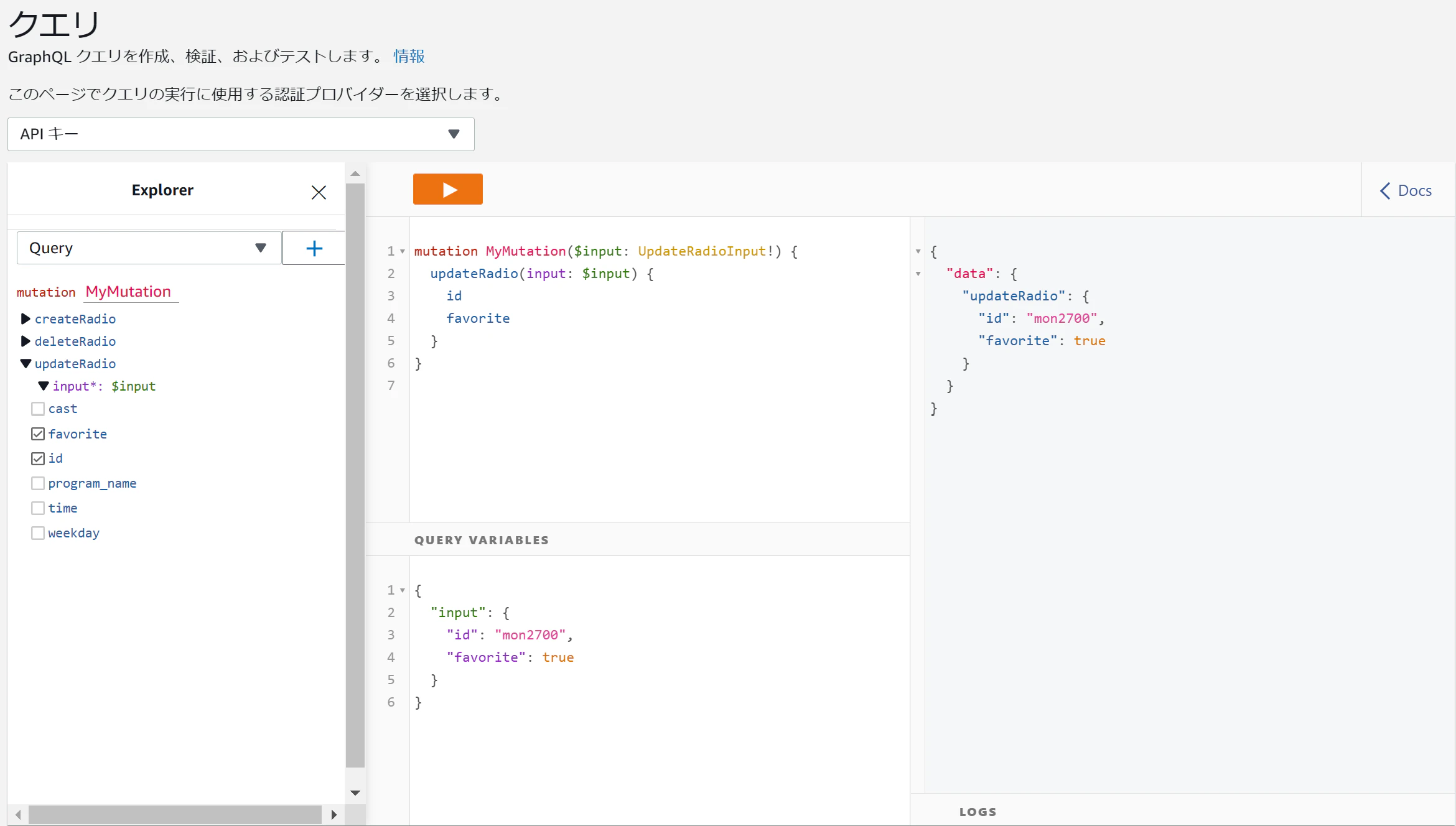Click the Explorer scrollbar down arrow
Screen dimensions: 1456x826
(355, 793)
